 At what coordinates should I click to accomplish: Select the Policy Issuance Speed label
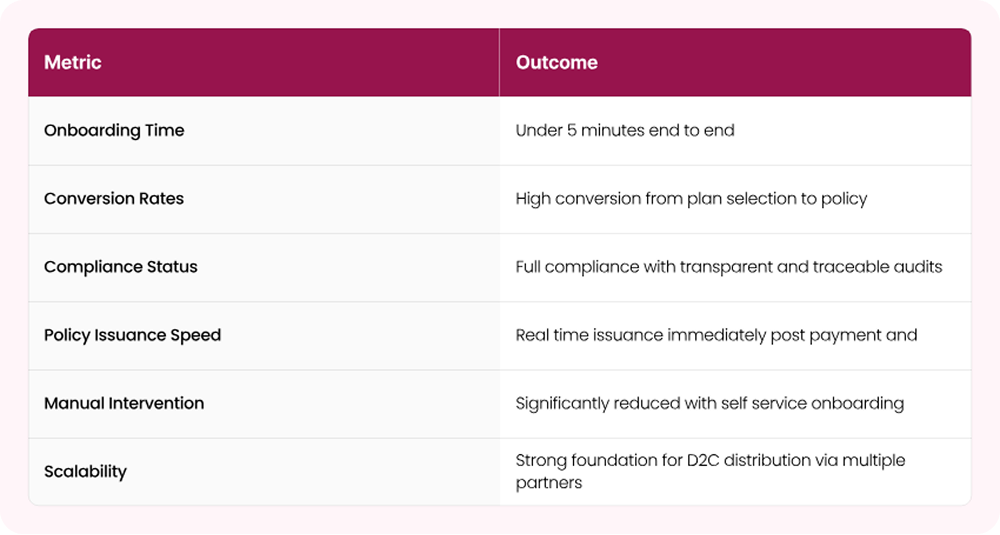132,335
